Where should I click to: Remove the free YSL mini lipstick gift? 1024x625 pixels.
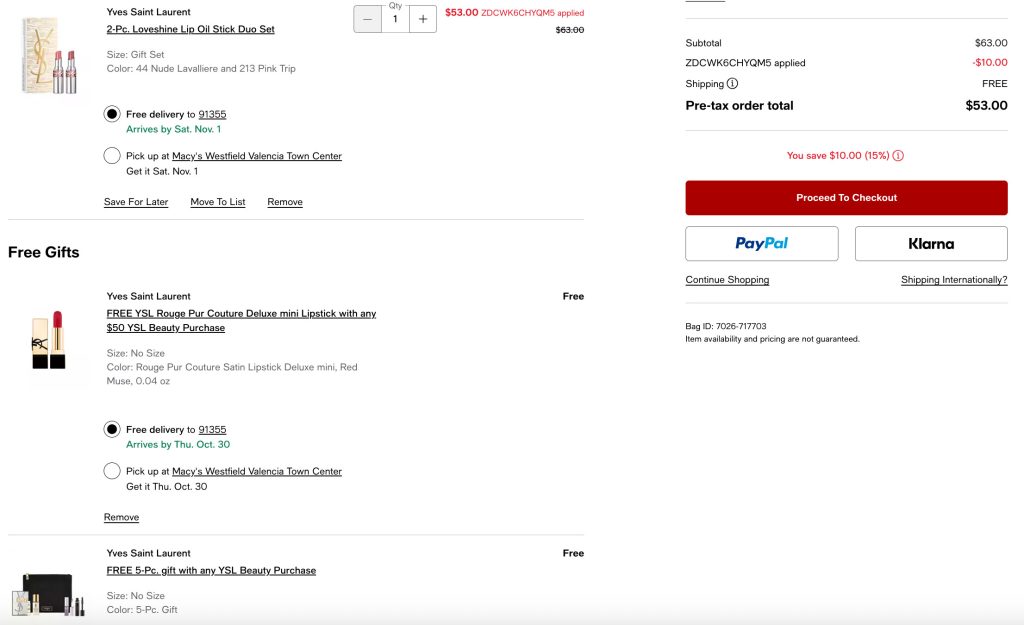121,517
